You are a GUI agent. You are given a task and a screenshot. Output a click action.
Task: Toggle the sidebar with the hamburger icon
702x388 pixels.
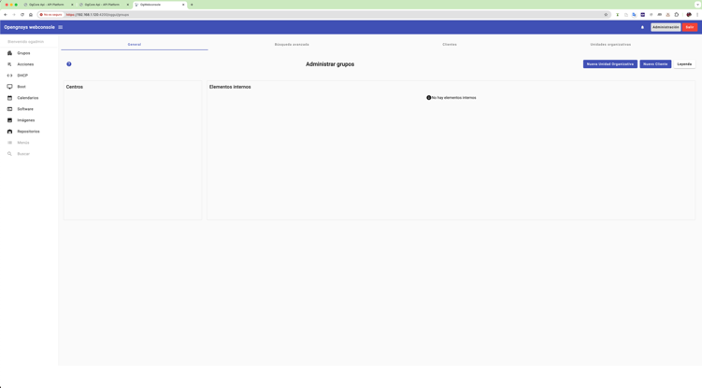coord(60,27)
